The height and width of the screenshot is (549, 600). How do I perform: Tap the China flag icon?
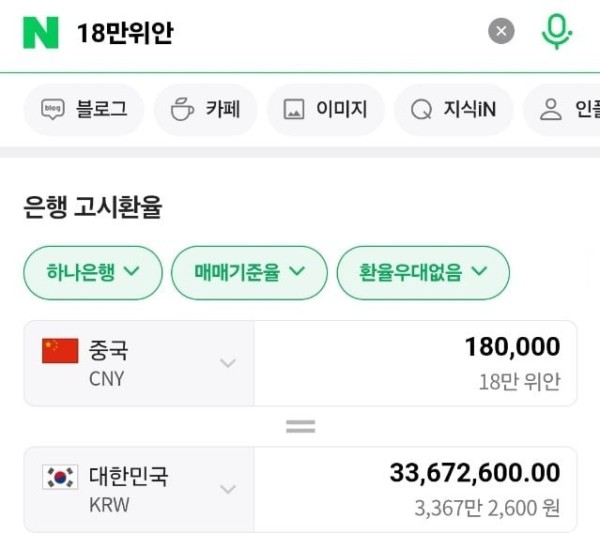(x=60, y=350)
